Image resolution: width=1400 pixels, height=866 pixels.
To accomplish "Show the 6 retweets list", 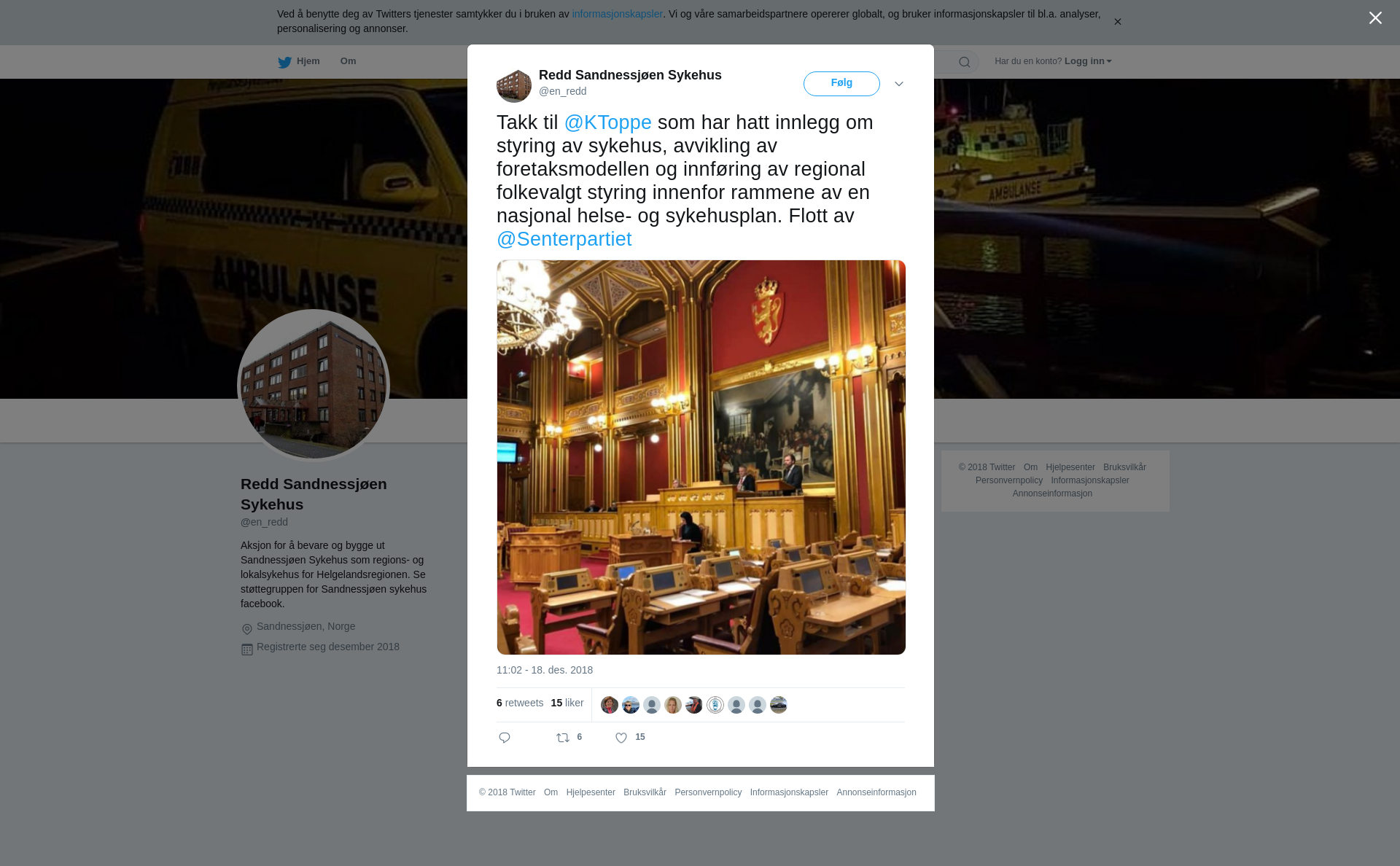I will point(520,703).
